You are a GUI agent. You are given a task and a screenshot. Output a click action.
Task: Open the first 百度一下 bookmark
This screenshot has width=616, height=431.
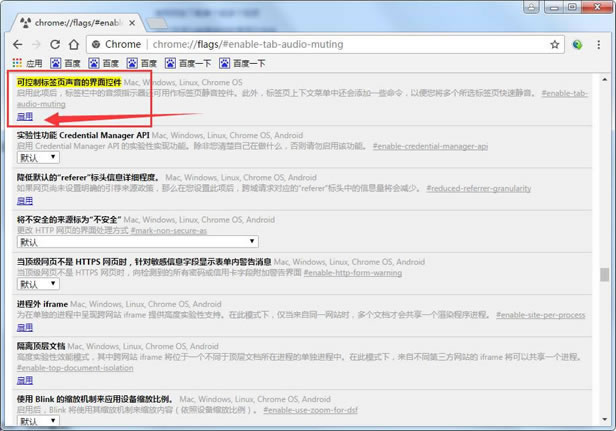(x=188, y=63)
